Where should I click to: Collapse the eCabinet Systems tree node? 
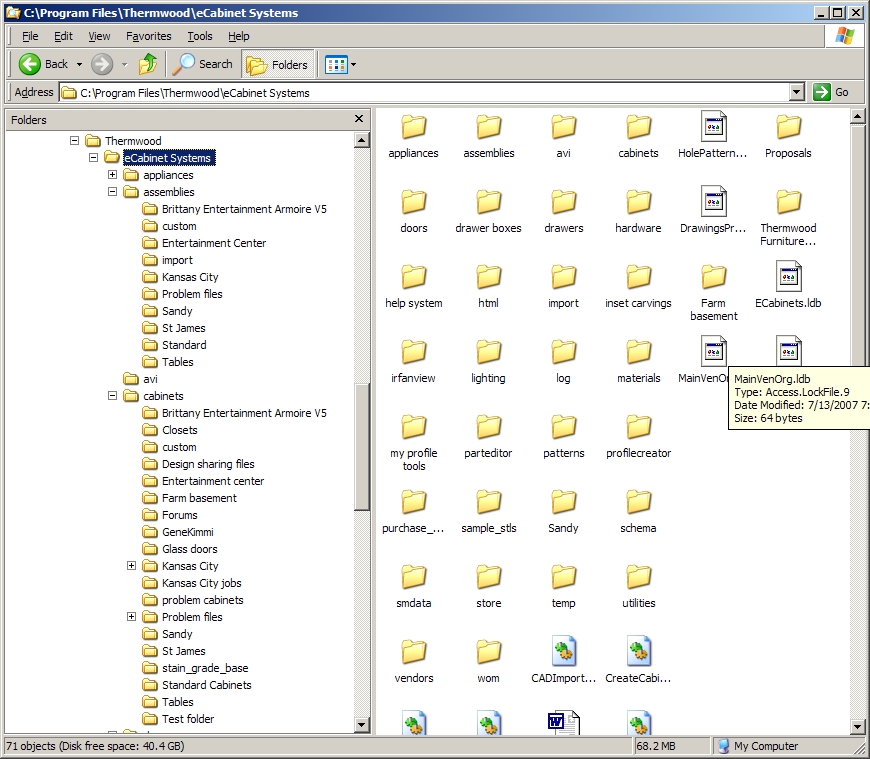pos(93,158)
